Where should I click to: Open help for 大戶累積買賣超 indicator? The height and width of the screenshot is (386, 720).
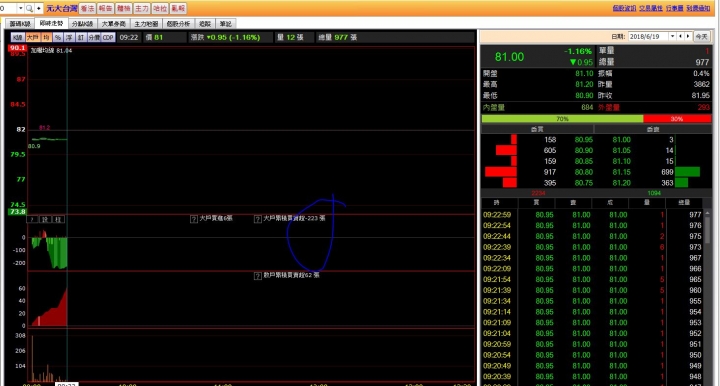(x=258, y=219)
